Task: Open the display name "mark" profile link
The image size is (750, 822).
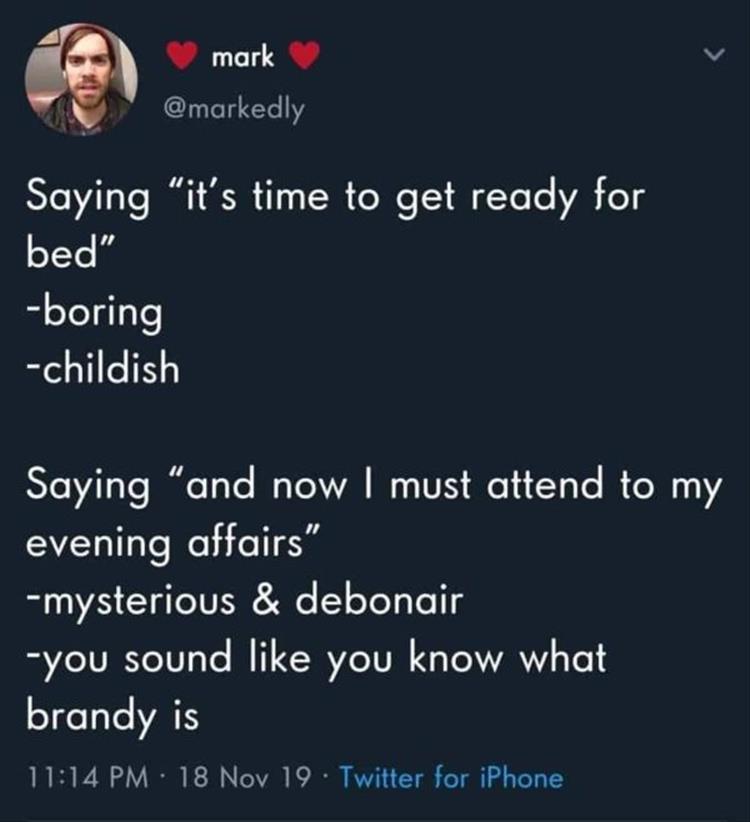Action: click(x=243, y=59)
